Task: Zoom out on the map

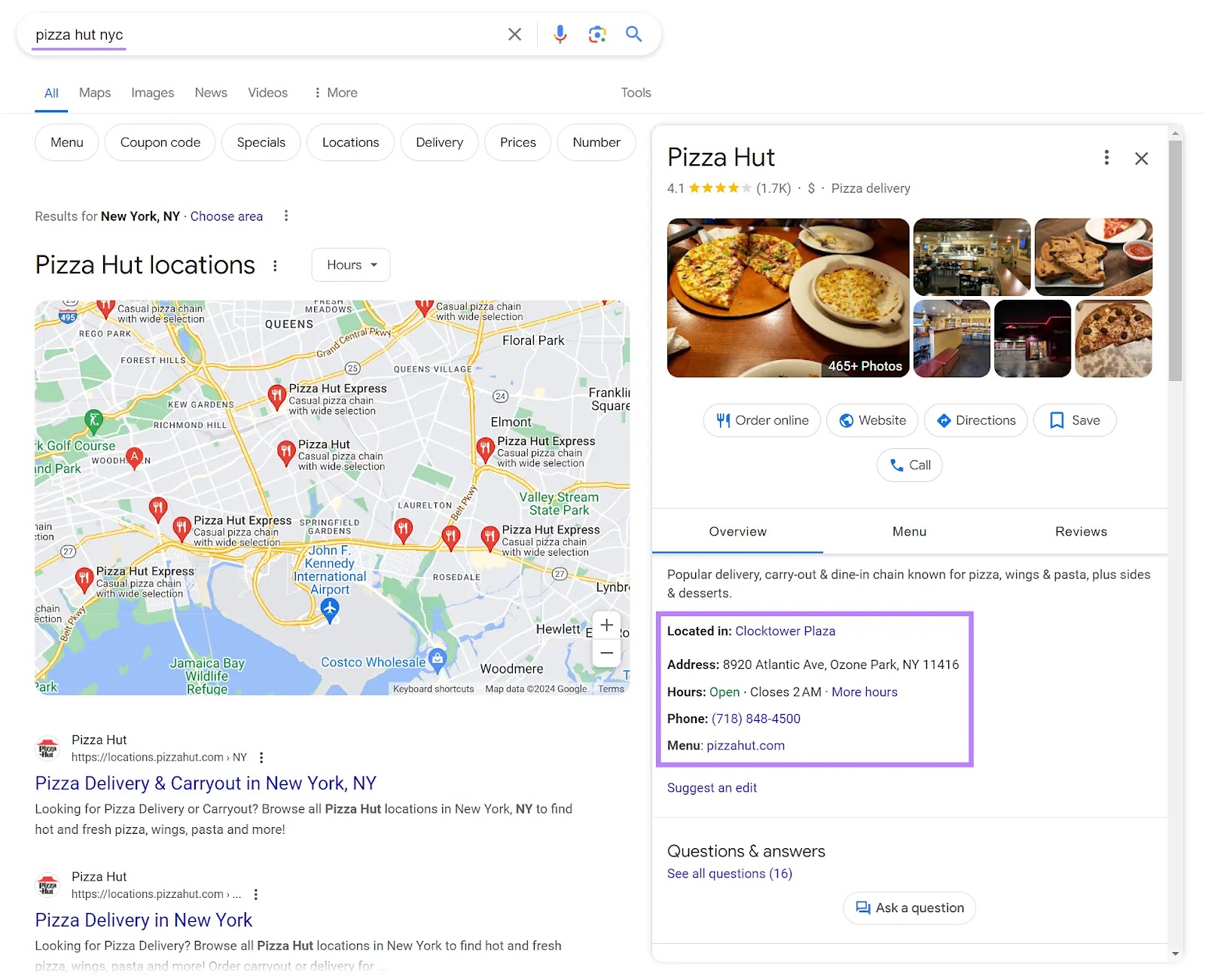Action: (607, 653)
